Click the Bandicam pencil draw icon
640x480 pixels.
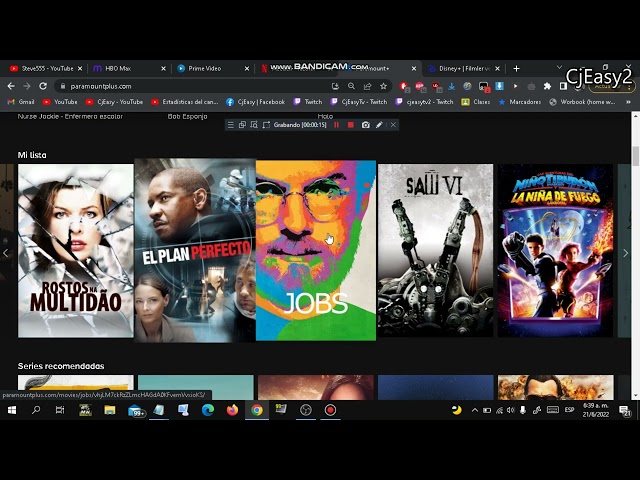pyautogui.click(x=379, y=125)
